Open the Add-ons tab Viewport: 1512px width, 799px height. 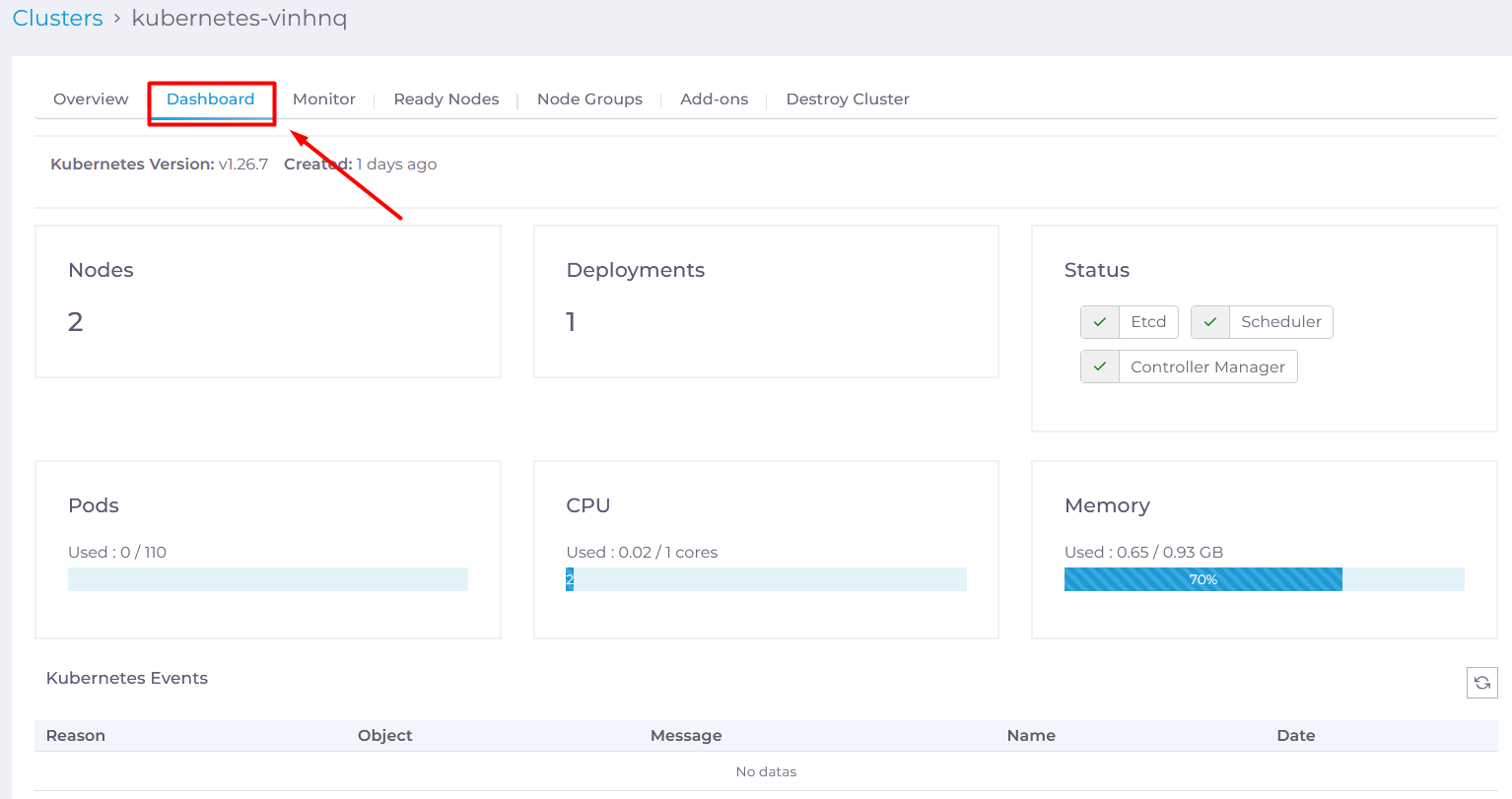click(x=715, y=99)
